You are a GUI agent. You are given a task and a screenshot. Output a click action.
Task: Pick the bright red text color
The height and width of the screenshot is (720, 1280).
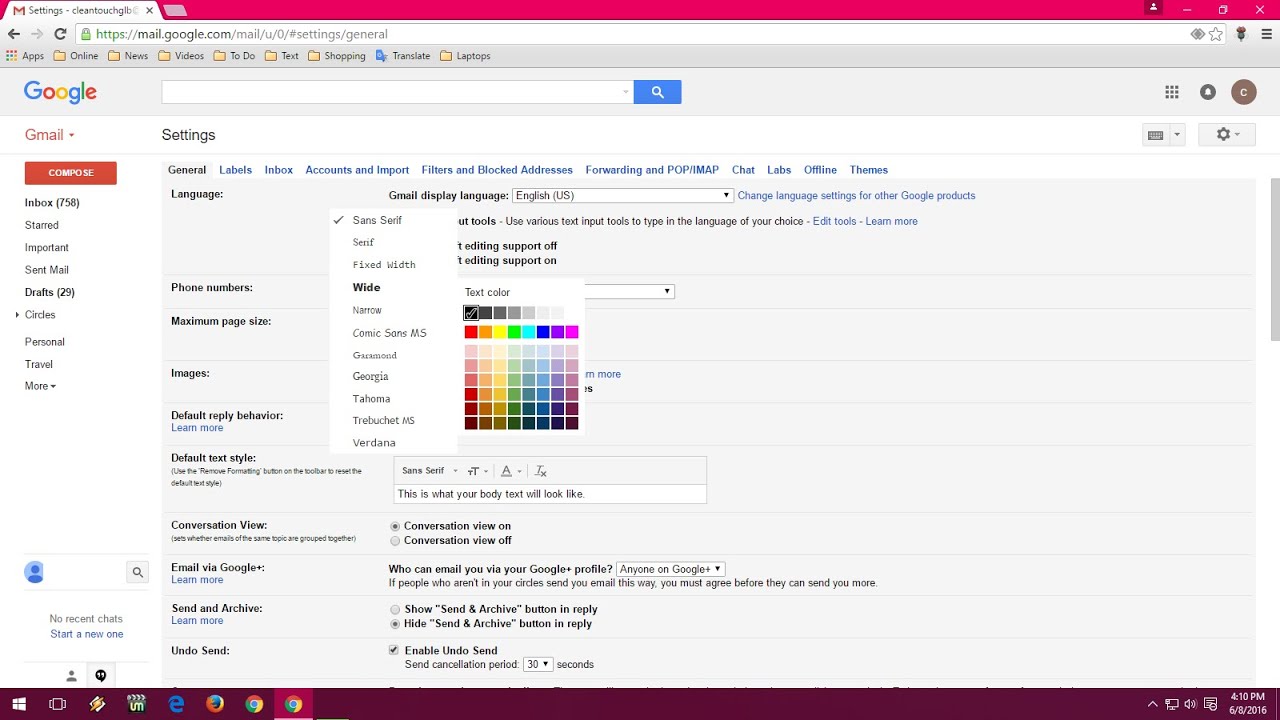pyautogui.click(x=471, y=332)
